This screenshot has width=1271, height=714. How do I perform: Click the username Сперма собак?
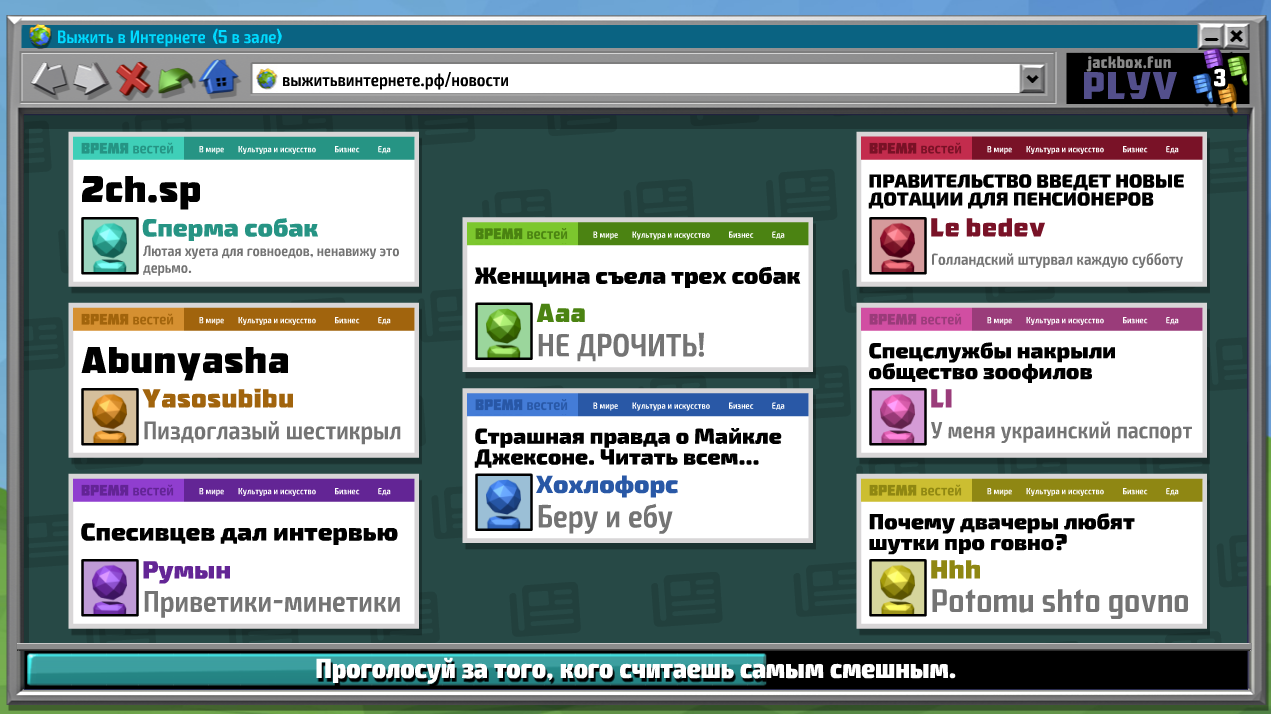(x=230, y=229)
